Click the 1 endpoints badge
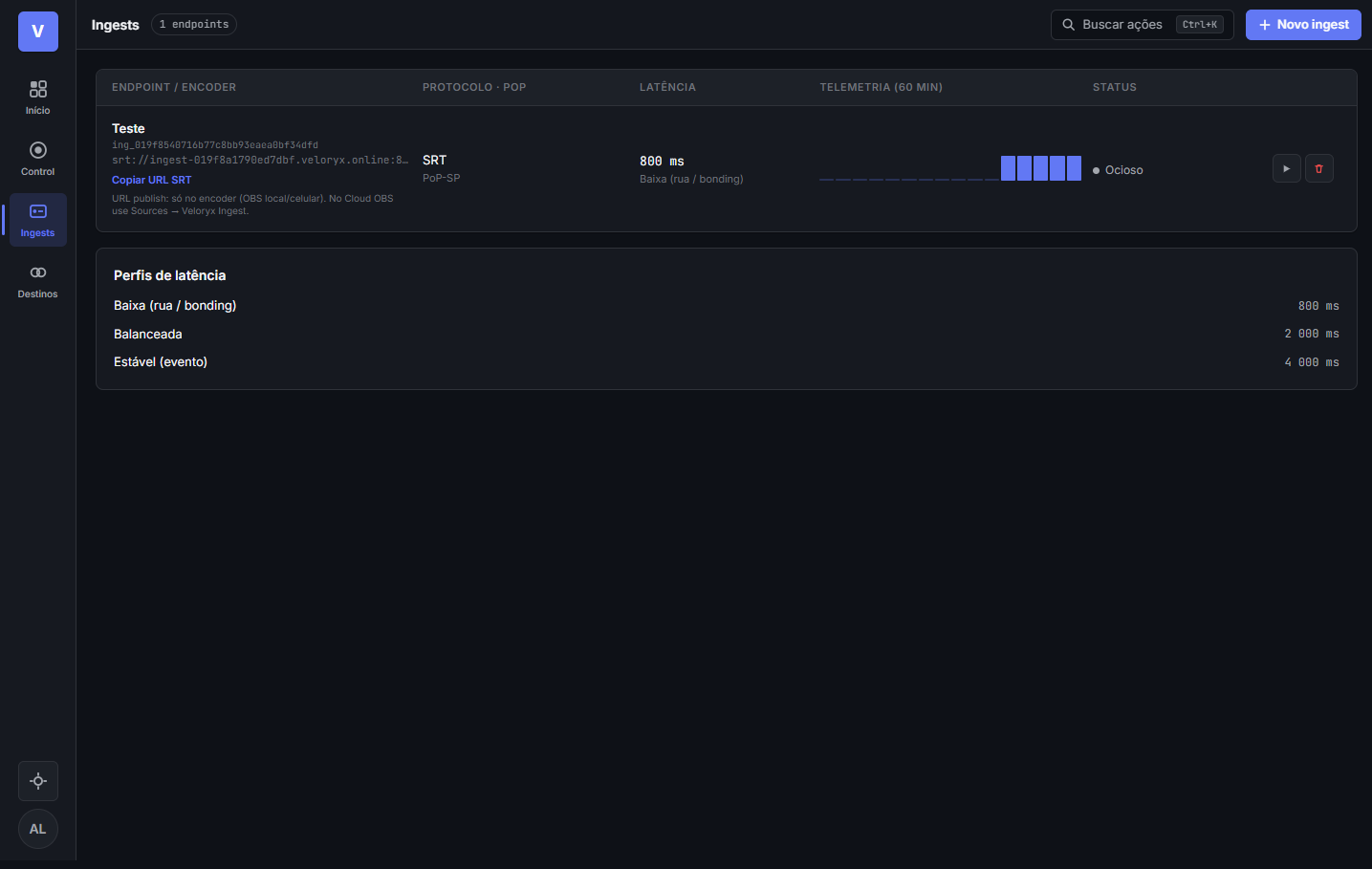 194,25
